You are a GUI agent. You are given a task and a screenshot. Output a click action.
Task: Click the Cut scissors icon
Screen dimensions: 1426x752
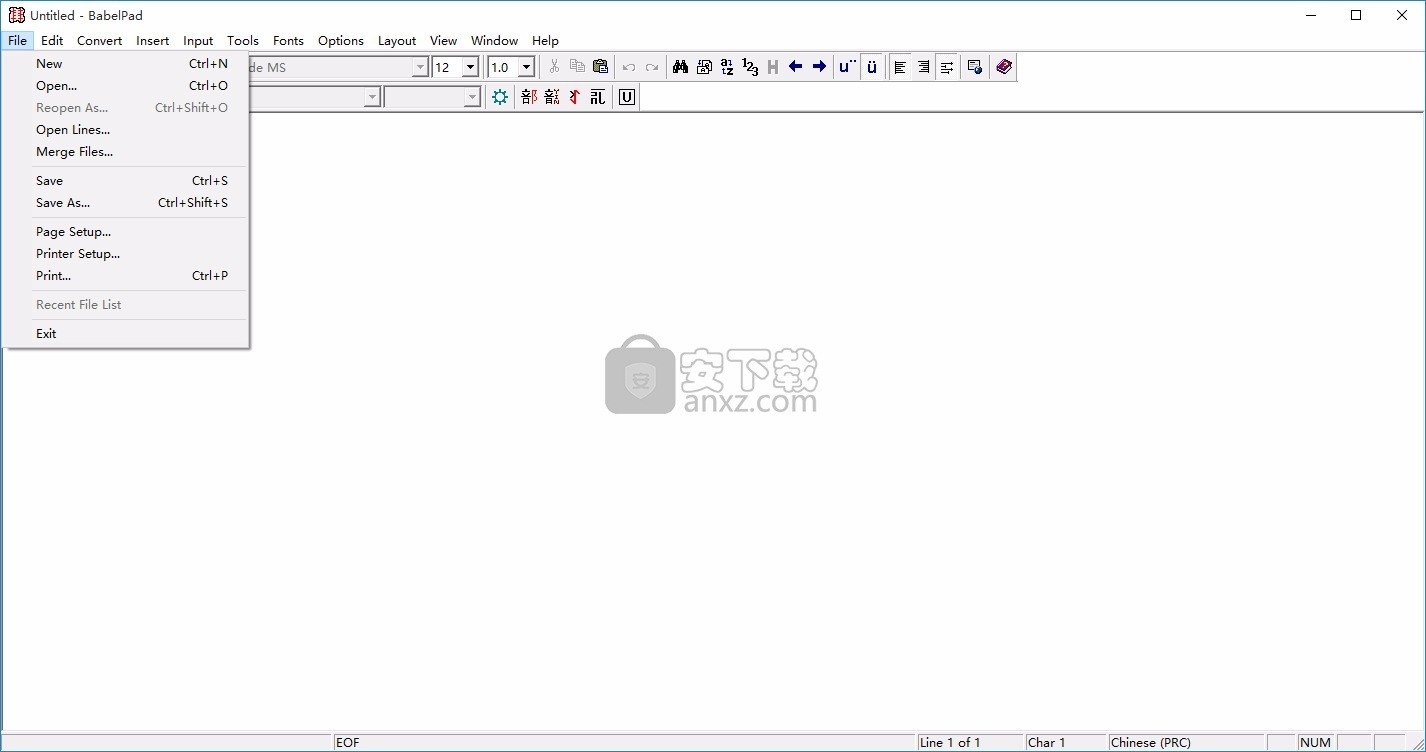pos(554,67)
